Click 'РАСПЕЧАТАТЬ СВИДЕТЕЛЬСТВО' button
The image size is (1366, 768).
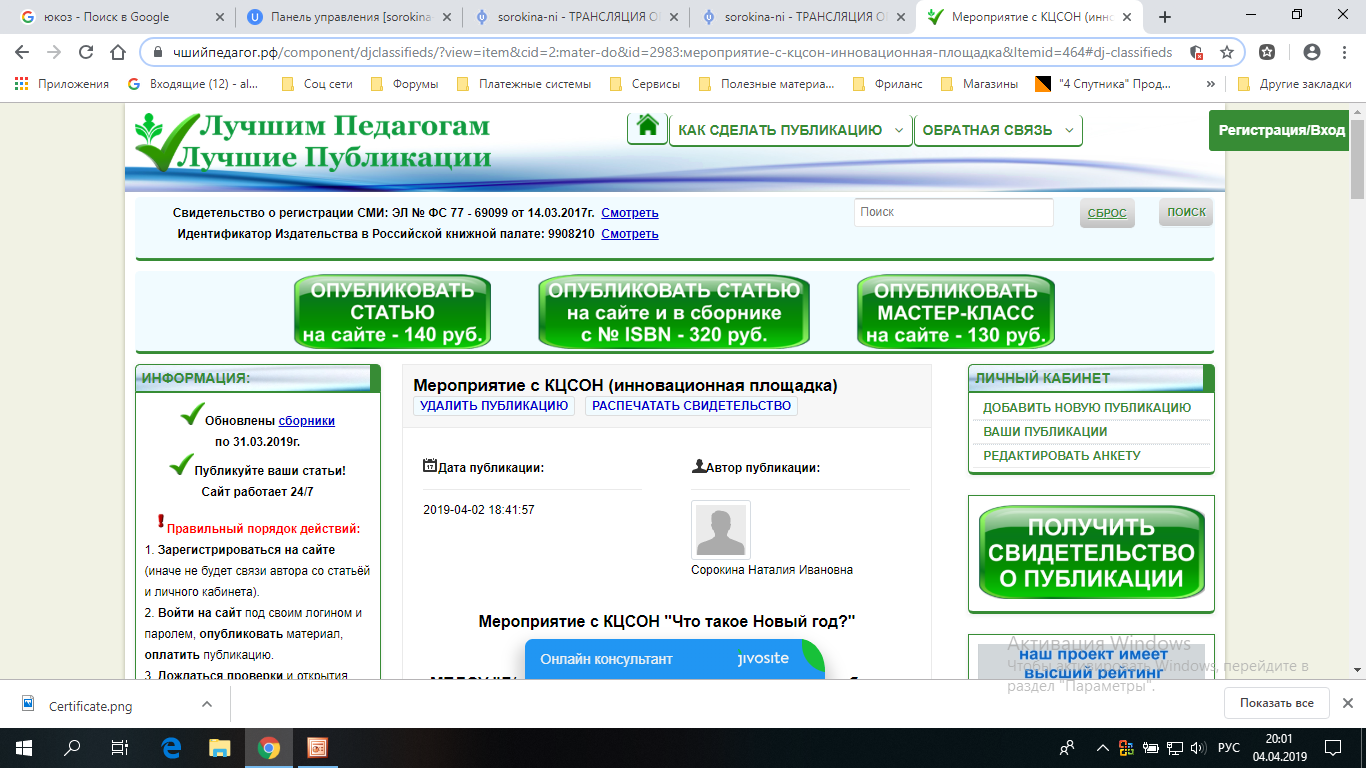point(691,406)
